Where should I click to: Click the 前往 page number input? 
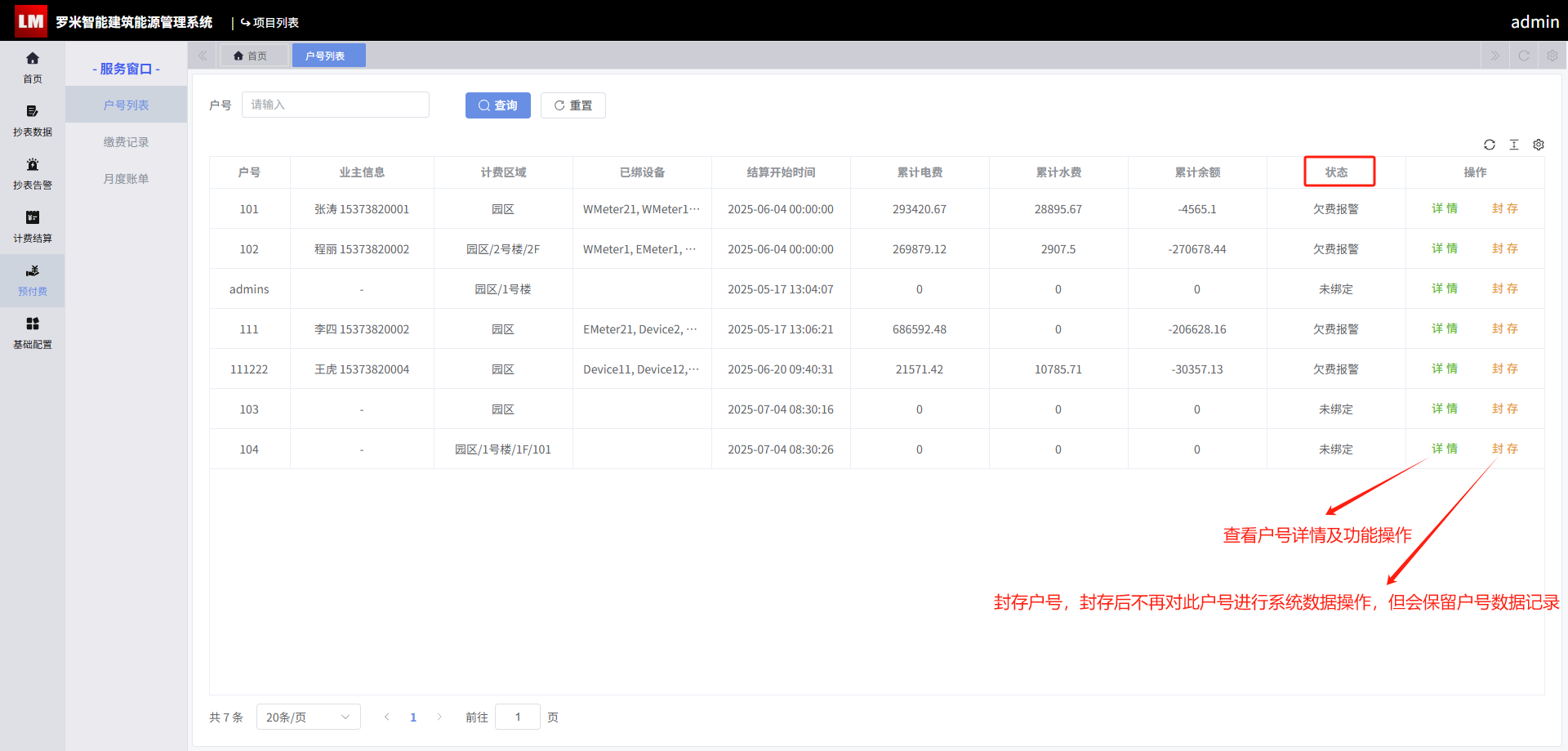(518, 717)
